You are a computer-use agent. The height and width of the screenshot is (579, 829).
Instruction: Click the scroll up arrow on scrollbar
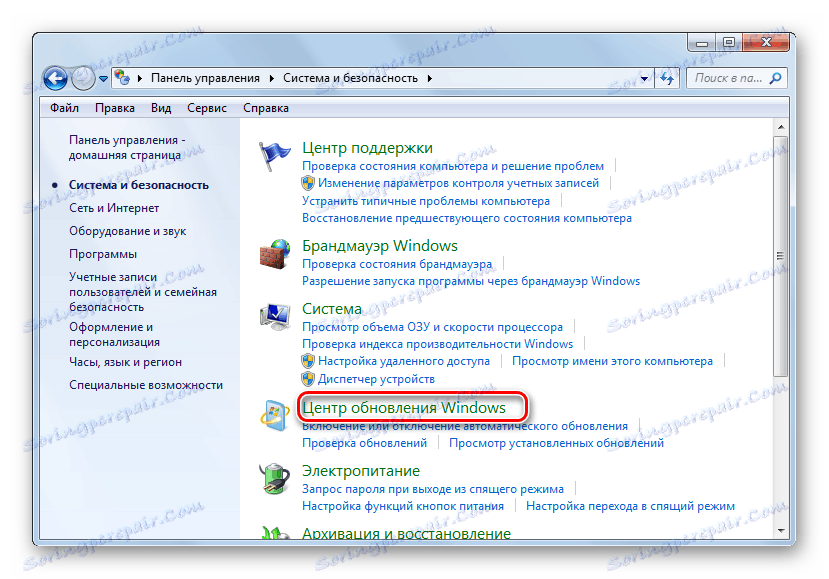(x=781, y=127)
